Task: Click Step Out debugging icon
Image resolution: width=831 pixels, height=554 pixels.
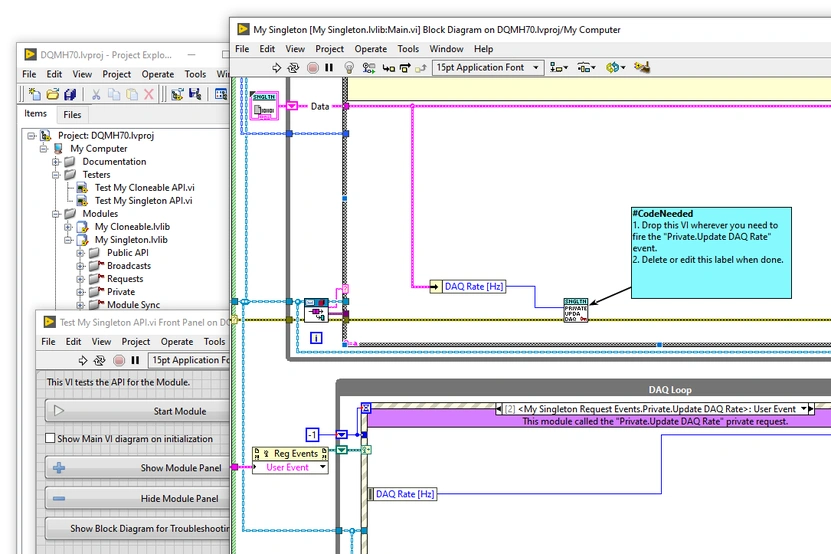Action: pos(421,68)
